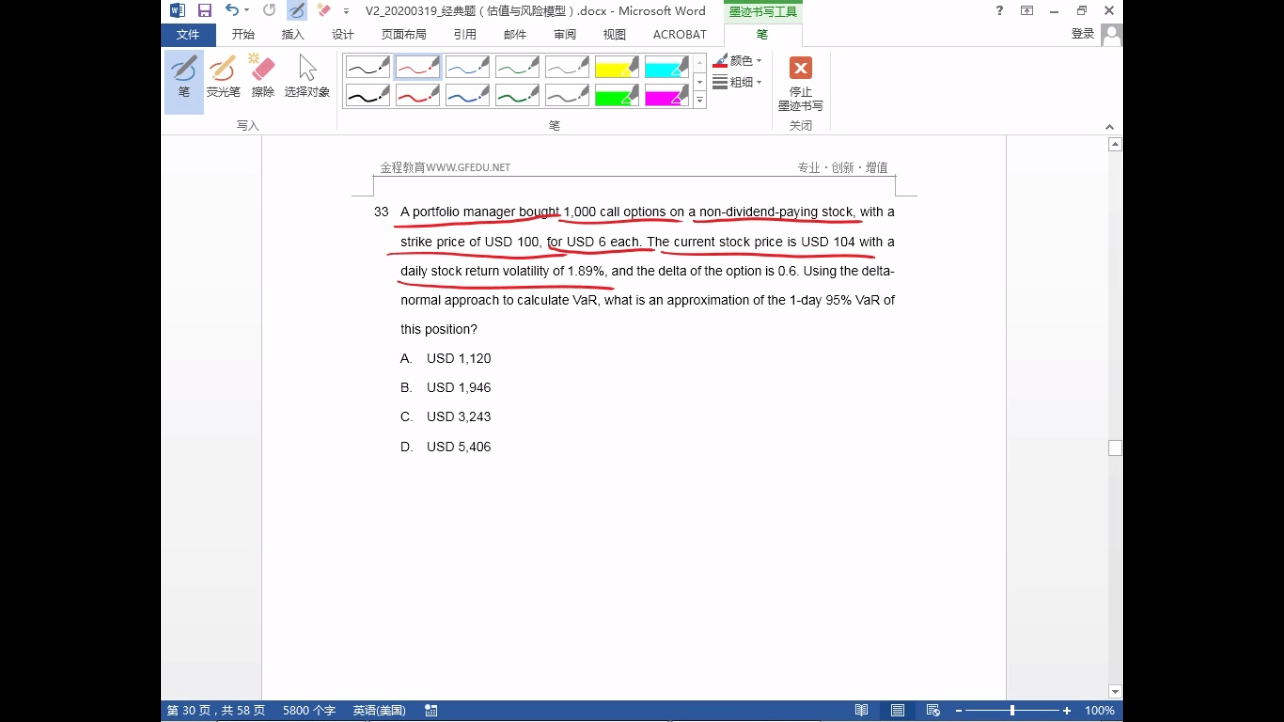Switch to Read Mode view in status bar

(x=861, y=710)
